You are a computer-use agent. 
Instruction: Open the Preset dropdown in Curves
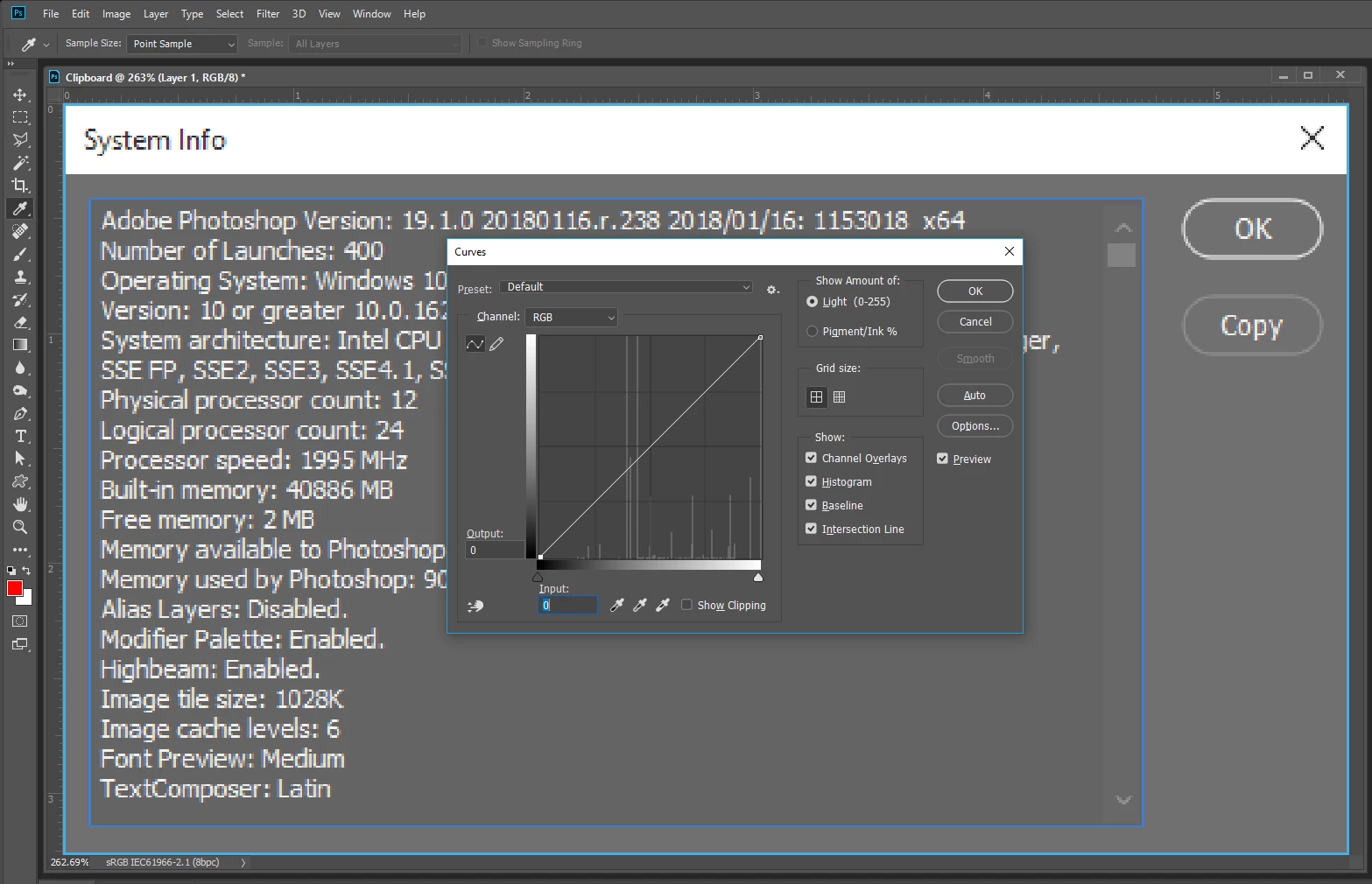click(x=626, y=287)
